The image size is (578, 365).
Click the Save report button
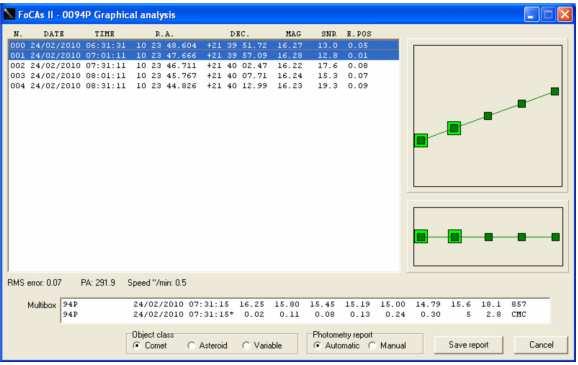(x=468, y=345)
